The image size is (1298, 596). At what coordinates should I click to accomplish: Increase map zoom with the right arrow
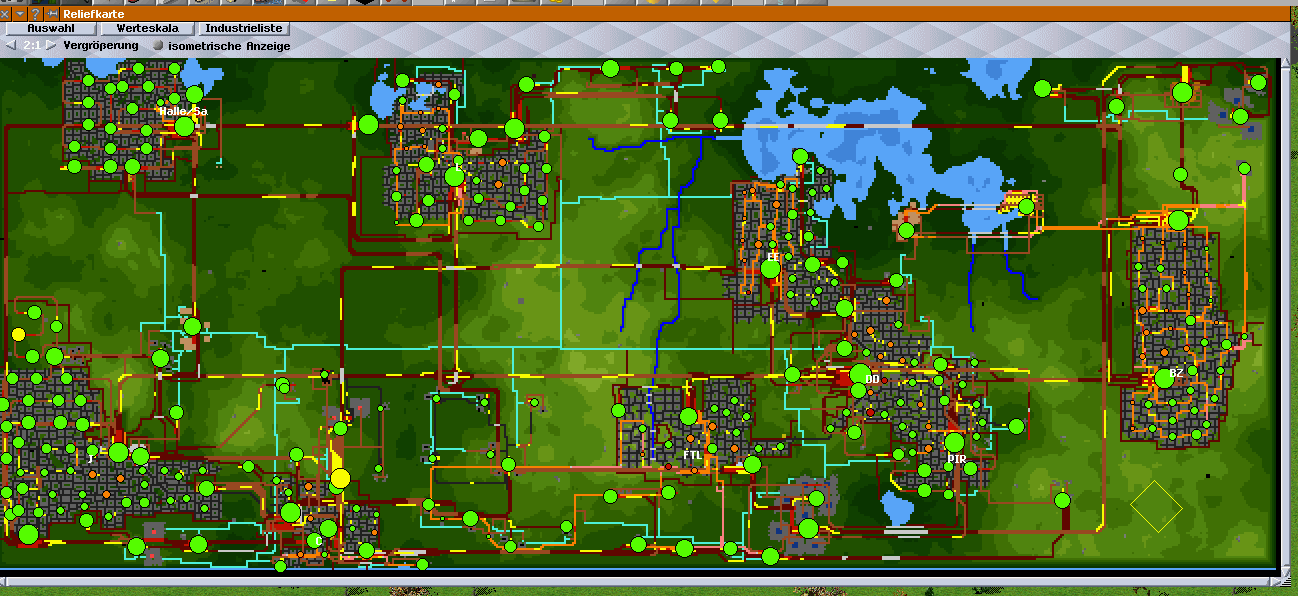click(50, 46)
